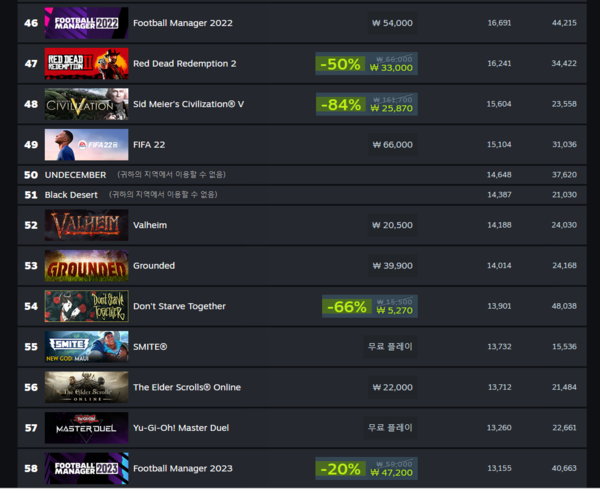600x489 pixels.
Task: Open the FIFA 22 banner image
Action: click(x=86, y=145)
